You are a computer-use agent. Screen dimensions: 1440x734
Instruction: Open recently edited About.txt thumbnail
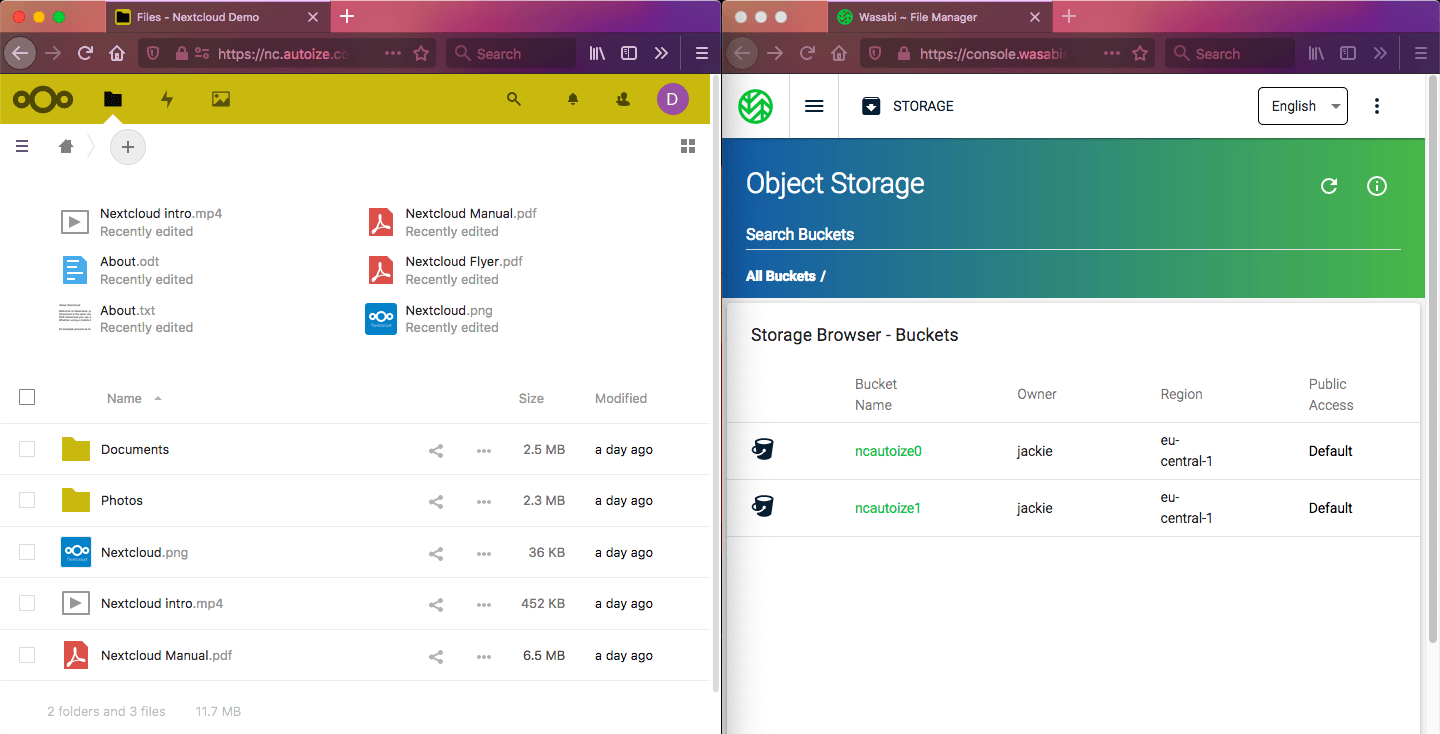(75, 318)
